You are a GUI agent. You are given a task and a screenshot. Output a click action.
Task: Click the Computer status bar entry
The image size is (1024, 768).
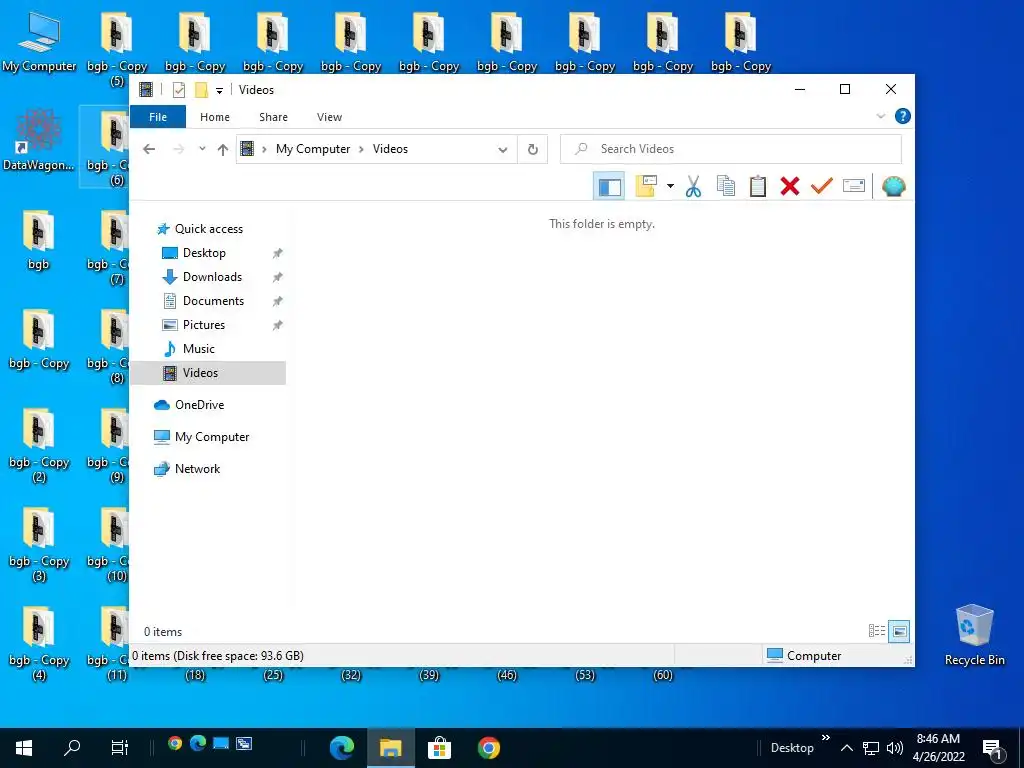pos(804,656)
